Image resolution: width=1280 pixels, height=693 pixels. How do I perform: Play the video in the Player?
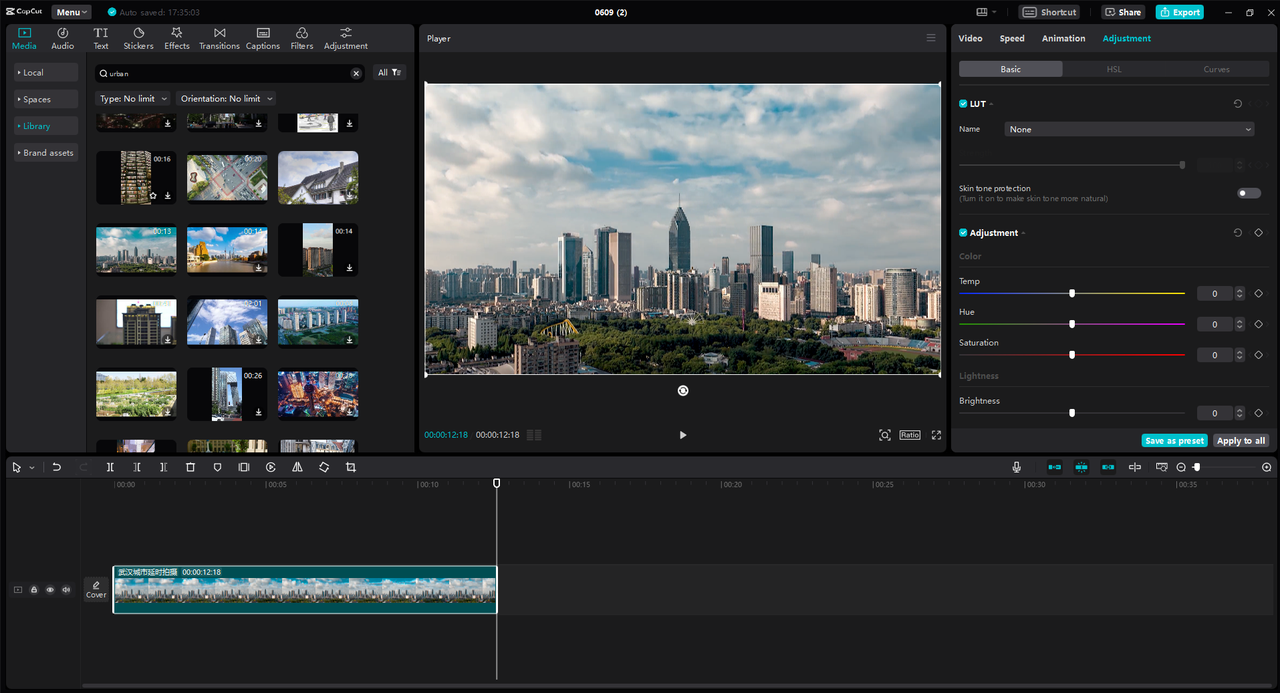click(683, 435)
